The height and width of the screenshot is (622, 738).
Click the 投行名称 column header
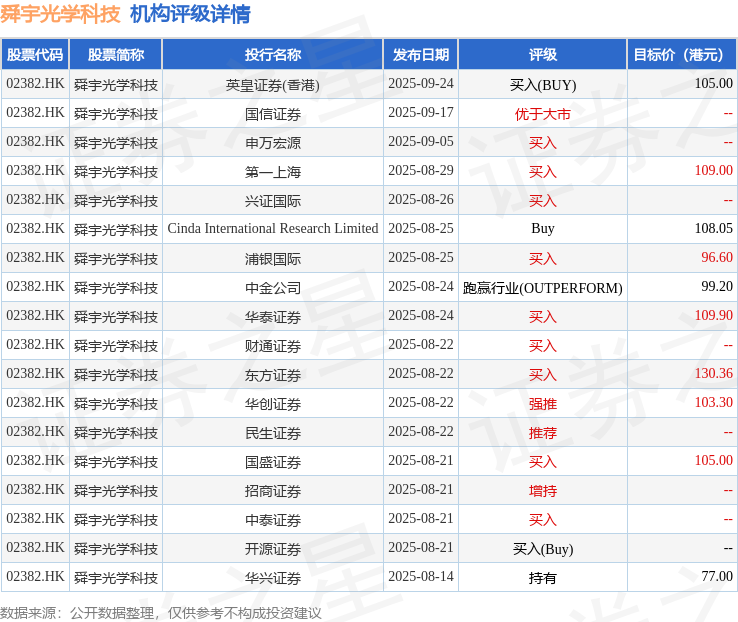tap(273, 55)
